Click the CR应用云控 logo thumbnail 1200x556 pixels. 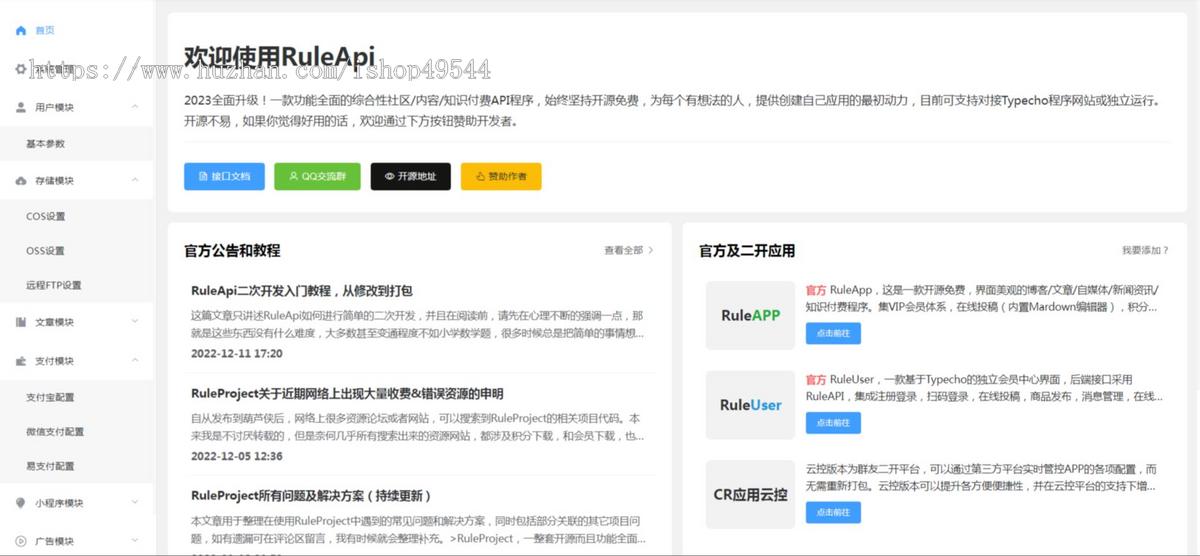coord(750,494)
